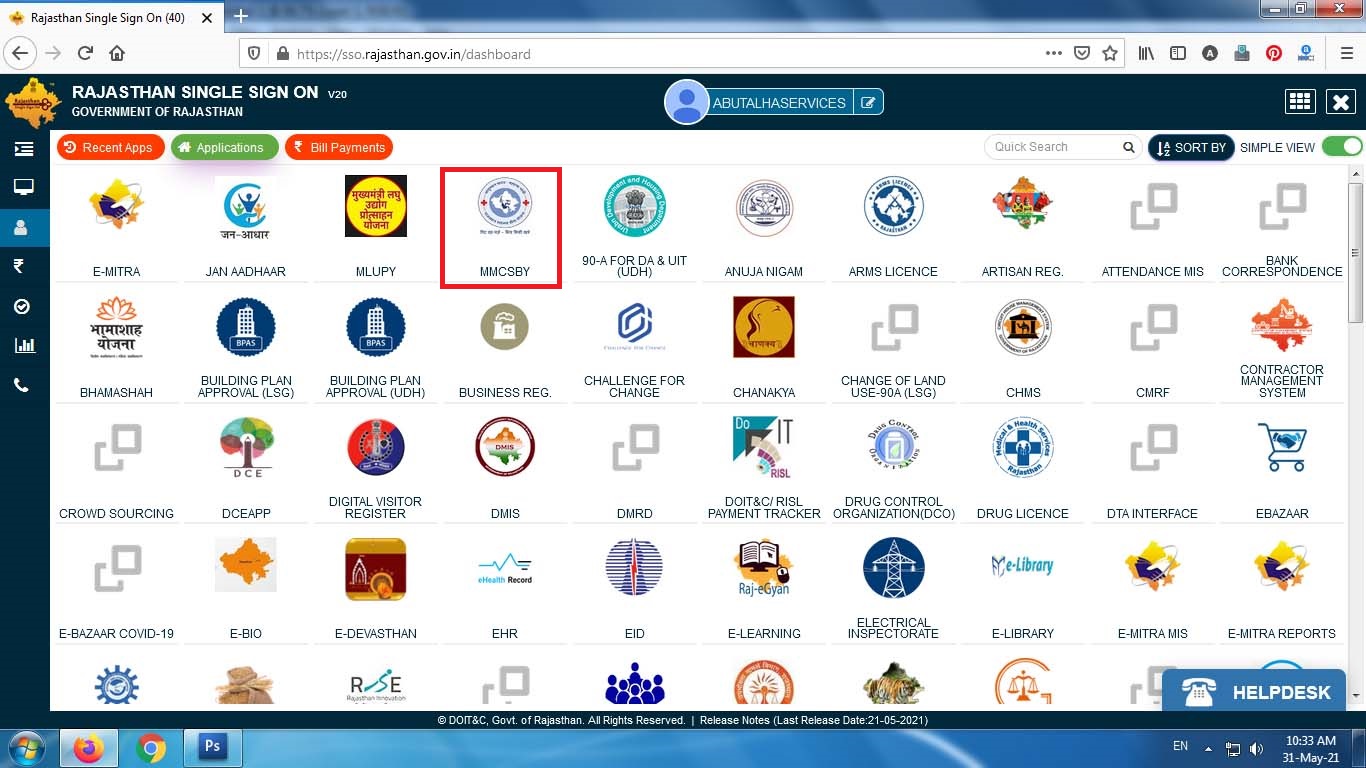Open the apps grid menu icon
The image size is (1366, 768).
click(x=1300, y=102)
